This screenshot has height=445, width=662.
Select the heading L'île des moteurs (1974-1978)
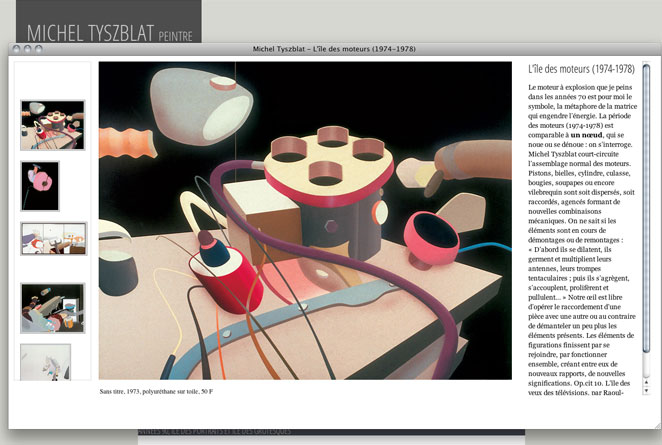coord(579,70)
